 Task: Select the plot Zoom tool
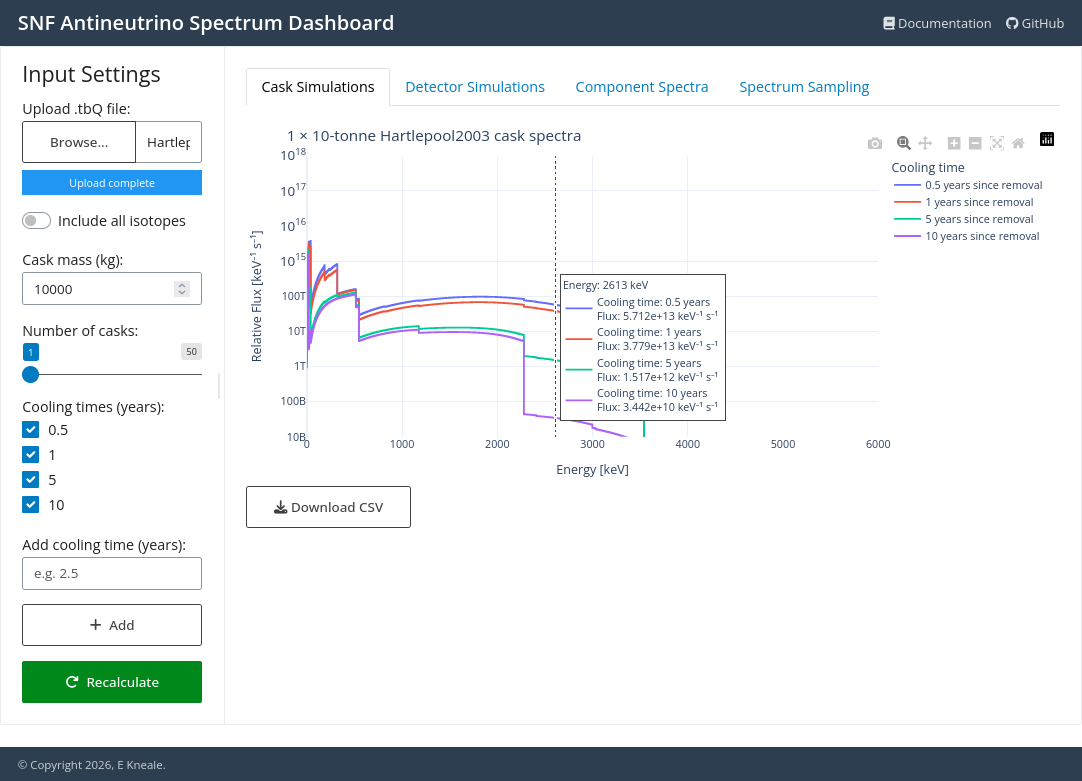(903, 143)
